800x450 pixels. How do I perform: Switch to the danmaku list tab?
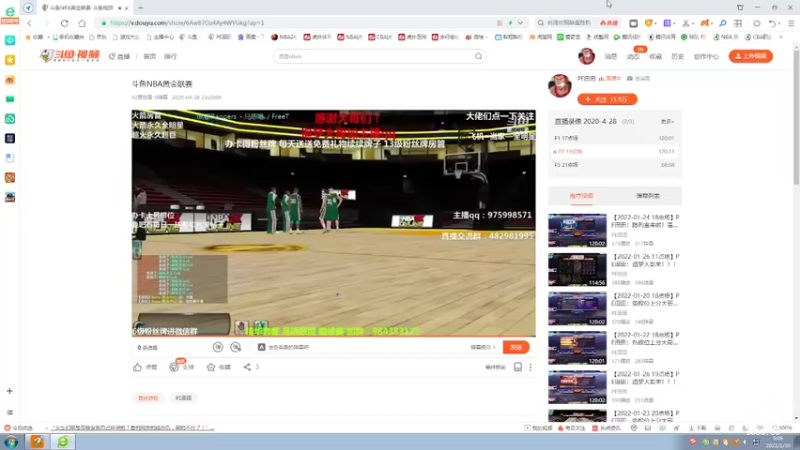tap(648, 196)
